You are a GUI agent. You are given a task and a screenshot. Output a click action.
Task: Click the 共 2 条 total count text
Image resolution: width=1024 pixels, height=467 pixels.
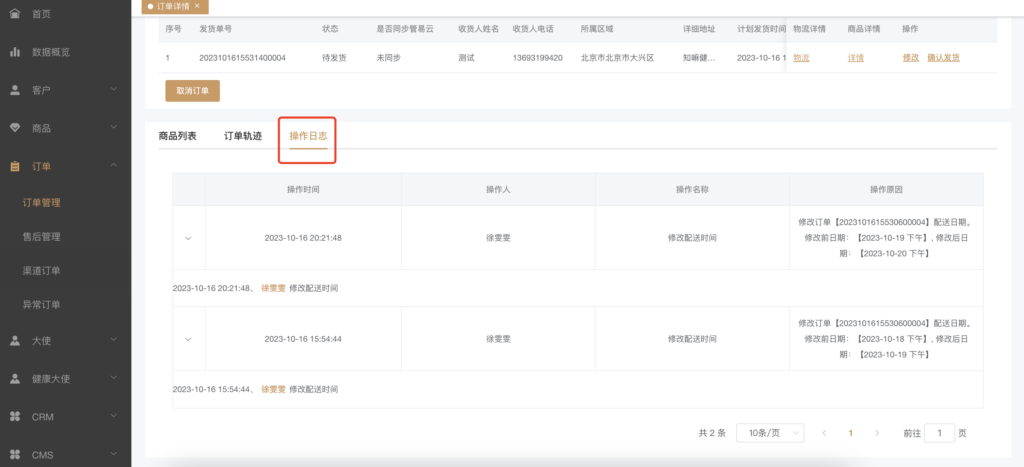pos(712,433)
